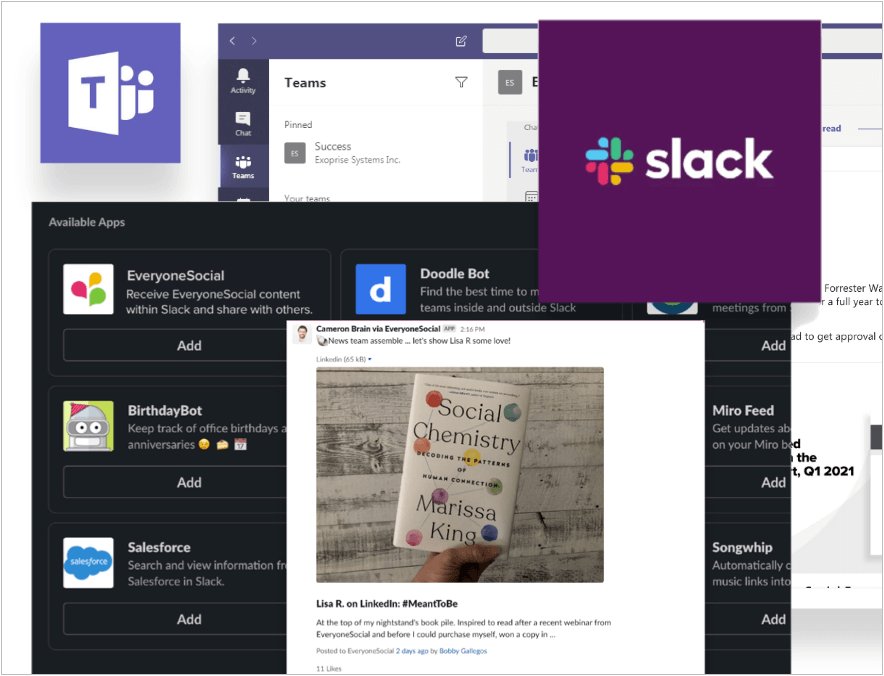Open Chat in the Teams sidebar
Viewport: 884px width, 676px height.
coord(243,123)
